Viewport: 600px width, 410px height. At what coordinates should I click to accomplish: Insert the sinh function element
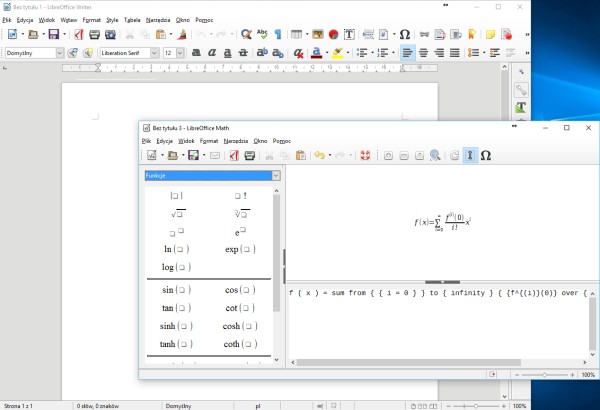pyautogui.click(x=175, y=325)
